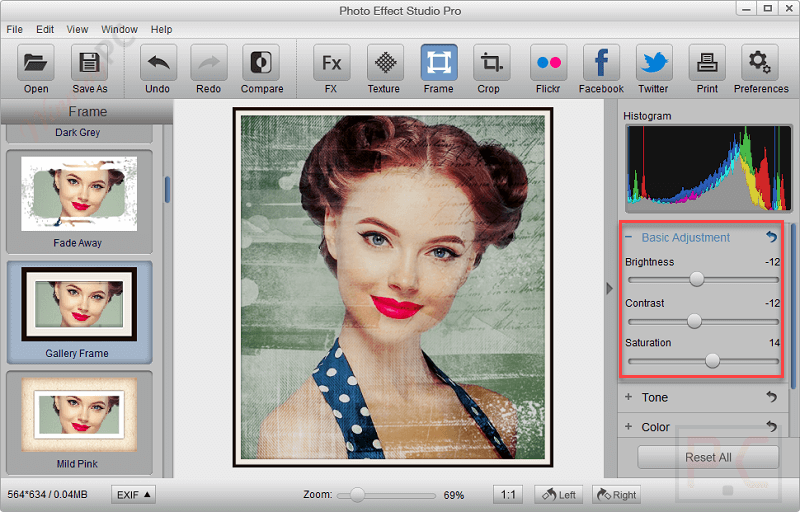The width and height of the screenshot is (800, 512).
Task: Expand the Color section
Action: point(629,426)
